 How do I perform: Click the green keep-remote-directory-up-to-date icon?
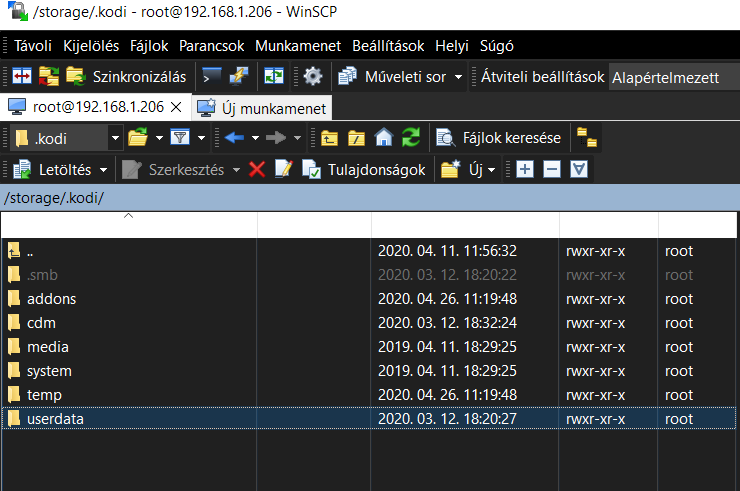point(274,76)
